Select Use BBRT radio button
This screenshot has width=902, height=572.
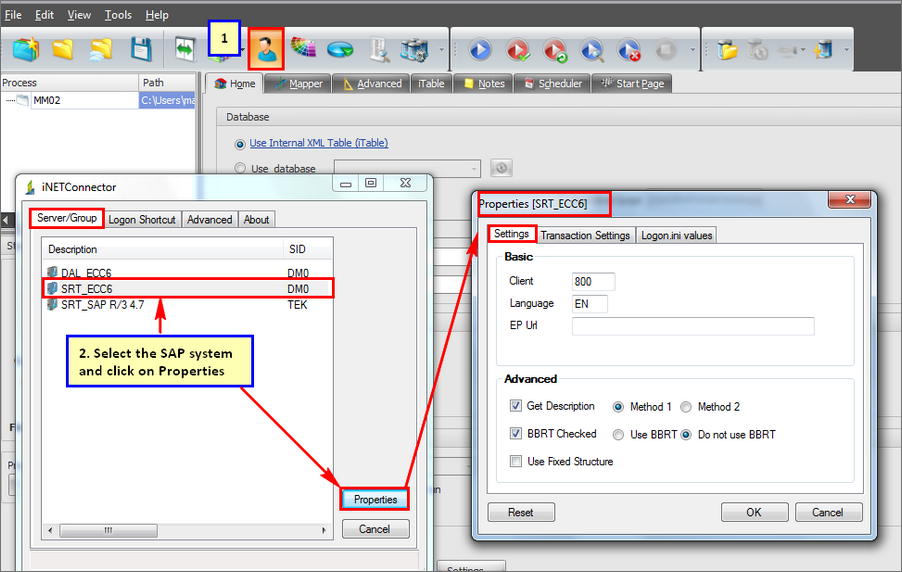618,434
